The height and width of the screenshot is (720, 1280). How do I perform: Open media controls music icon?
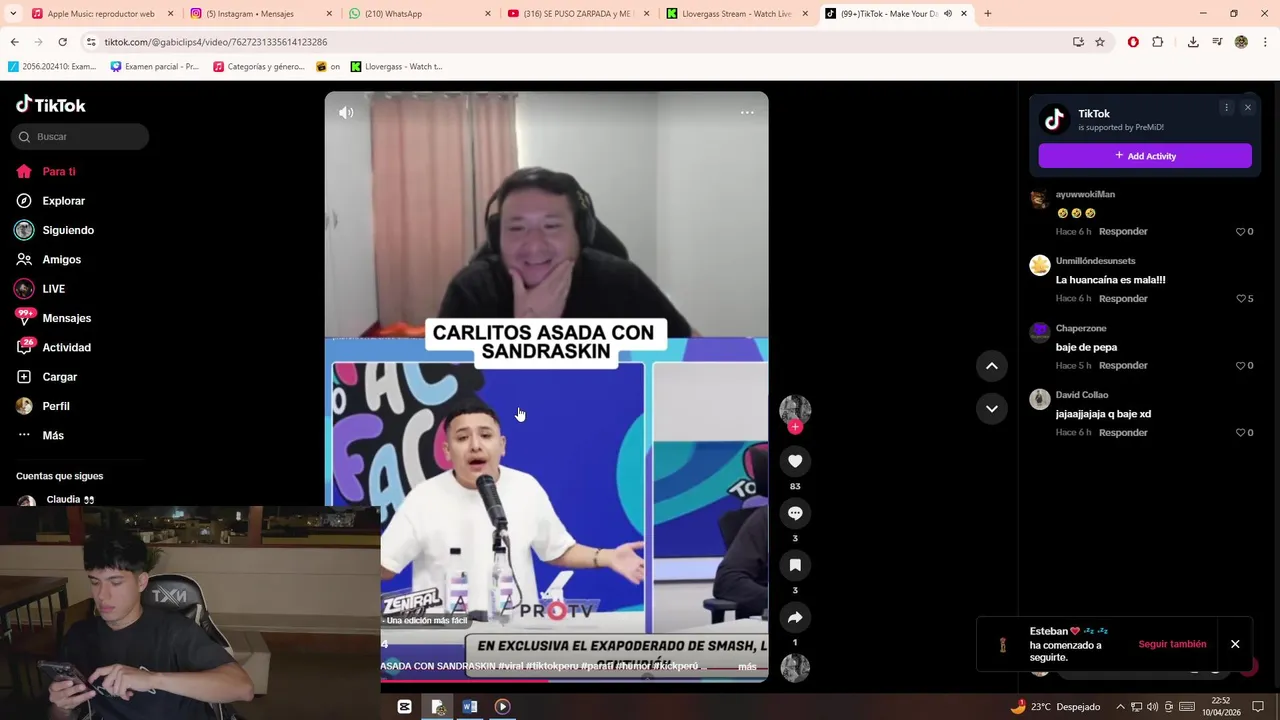click(1217, 42)
